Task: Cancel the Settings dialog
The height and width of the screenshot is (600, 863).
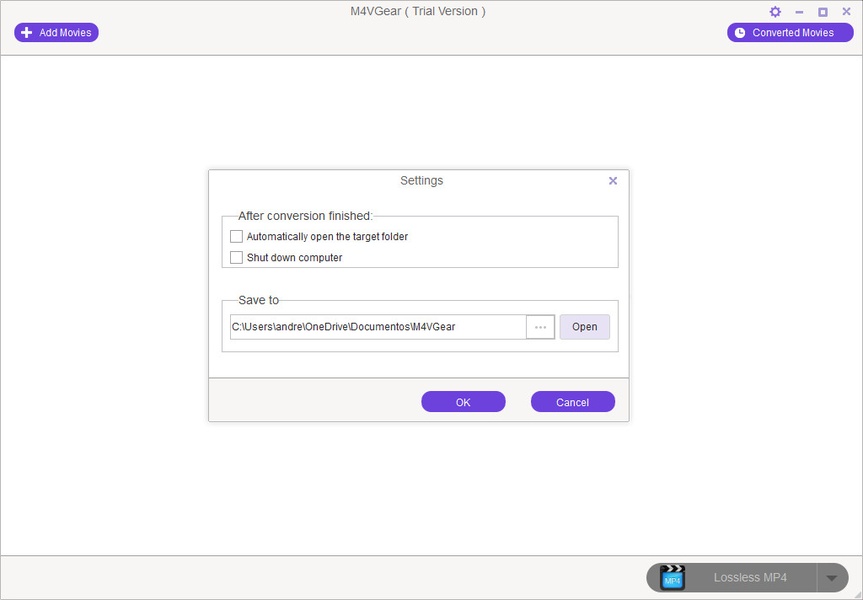Action: click(572, 402)
